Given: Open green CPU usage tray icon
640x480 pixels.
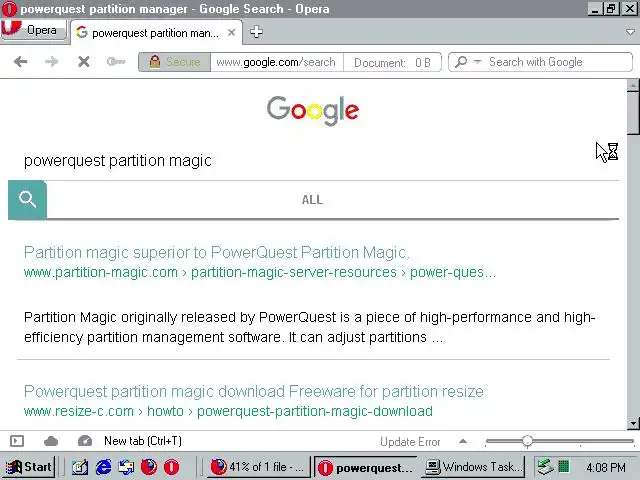Looking at the screenshot, I should 564,466.
